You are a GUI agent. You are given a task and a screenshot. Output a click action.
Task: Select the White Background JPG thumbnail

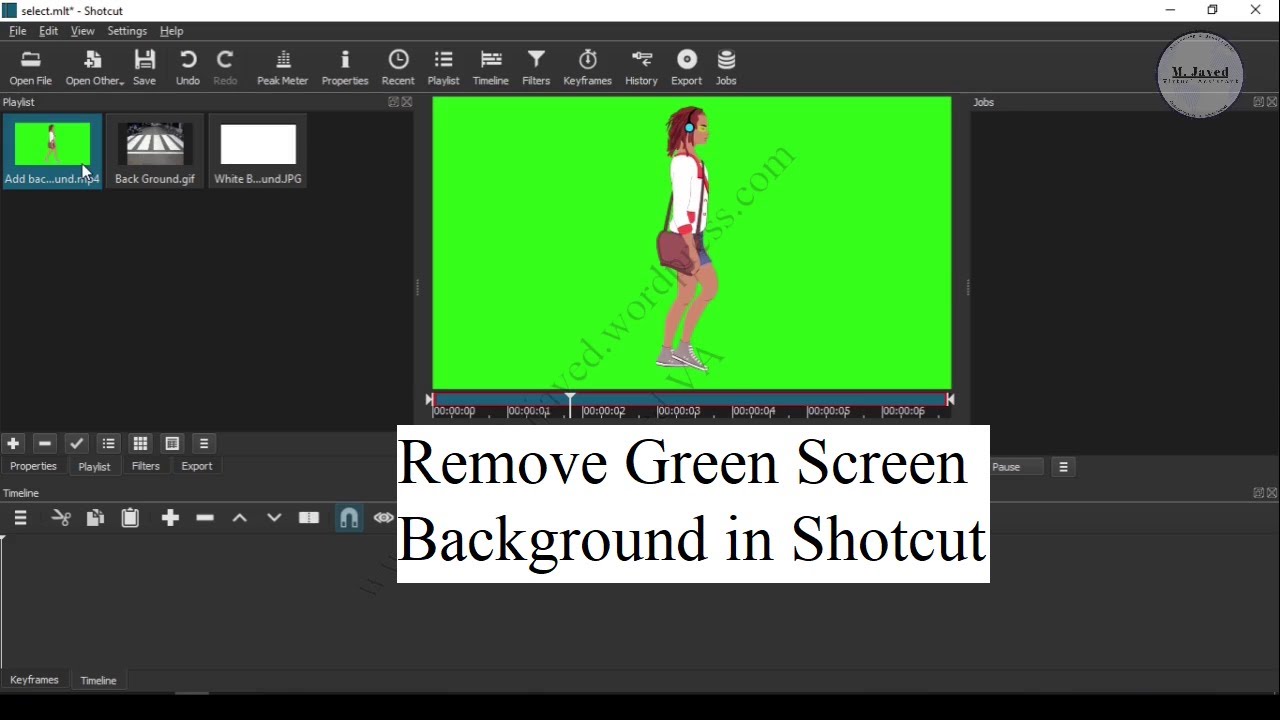click(258, 151)
